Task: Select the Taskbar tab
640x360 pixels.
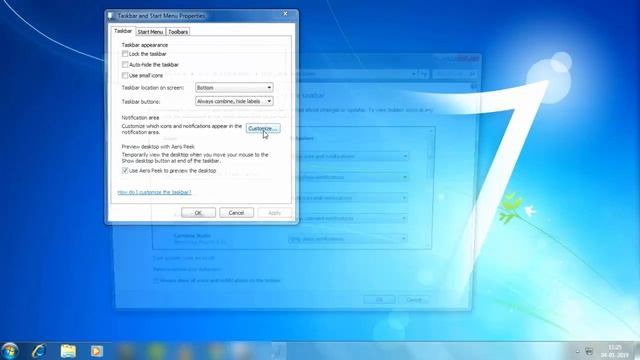Action: click(x=123, y=31)
